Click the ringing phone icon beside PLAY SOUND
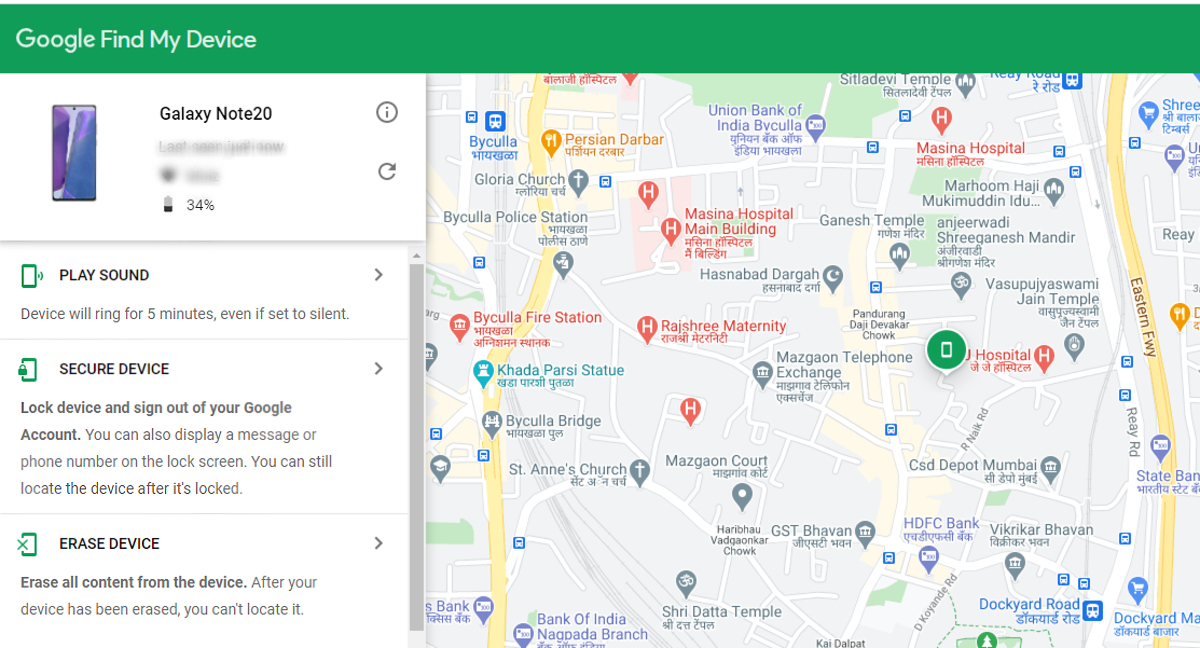Viewport: 1200px width, 648px height. (x=29, y=274)
